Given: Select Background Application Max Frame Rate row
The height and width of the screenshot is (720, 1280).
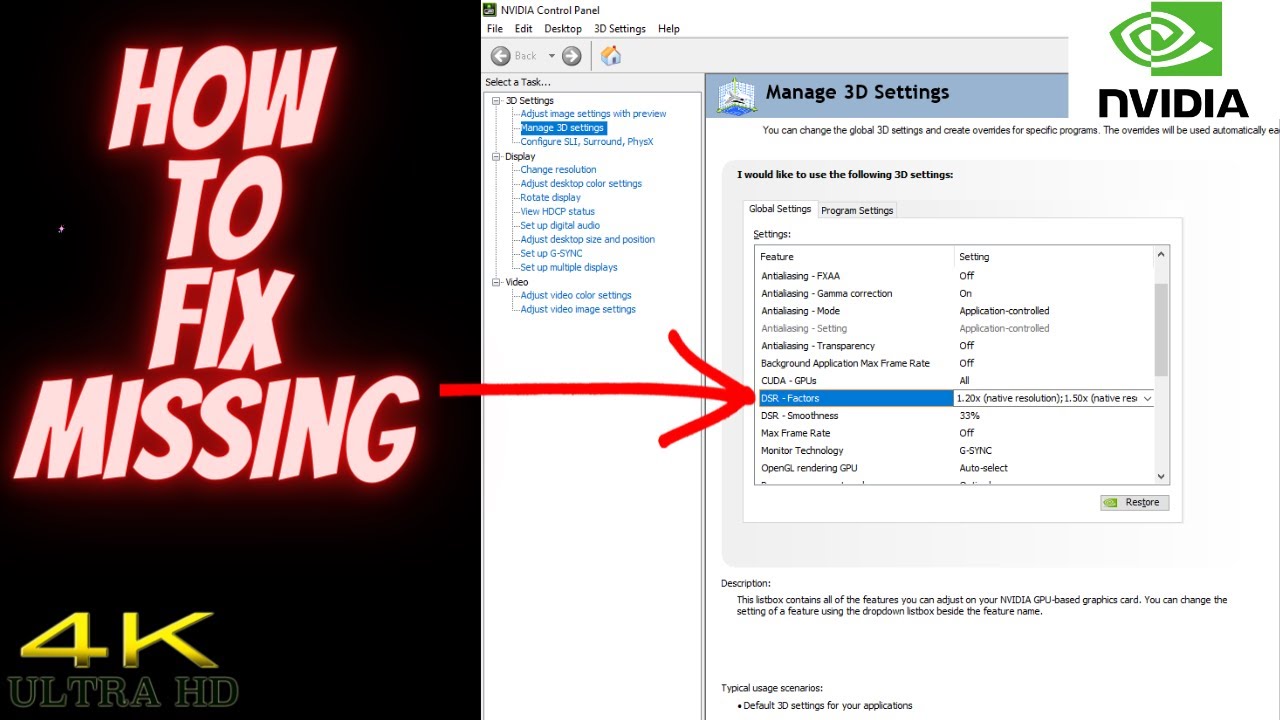Looking at the screenshot, I should 954,363.
